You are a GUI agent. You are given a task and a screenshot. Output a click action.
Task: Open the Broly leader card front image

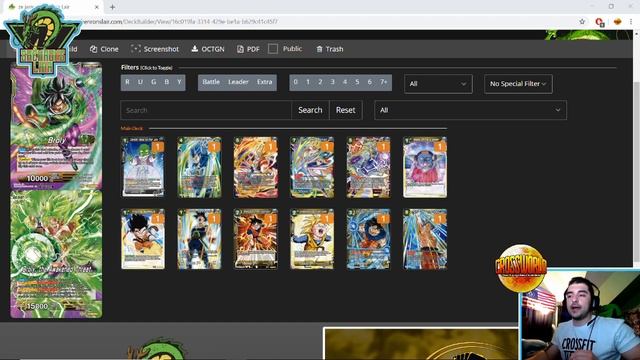[x=56, y=126]
